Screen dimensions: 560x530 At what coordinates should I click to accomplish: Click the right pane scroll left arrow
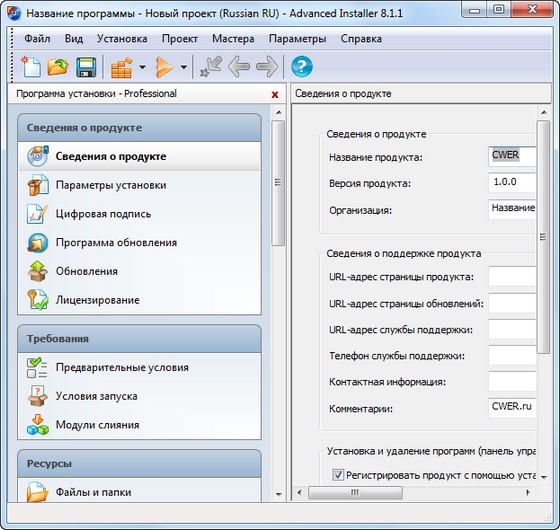pyautogui.click(x=299, y=492)
